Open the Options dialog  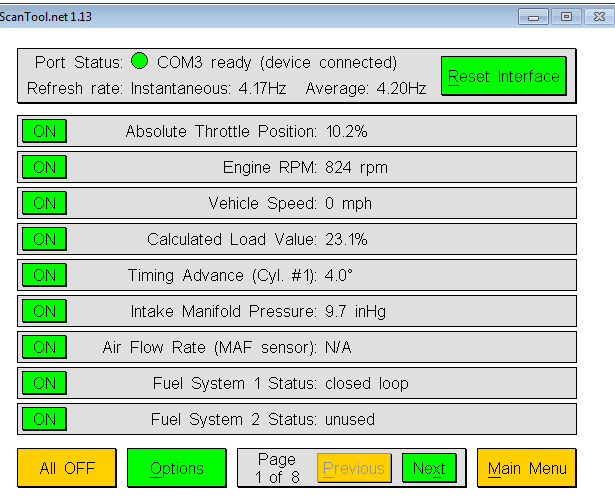click(x=177, y=468)
